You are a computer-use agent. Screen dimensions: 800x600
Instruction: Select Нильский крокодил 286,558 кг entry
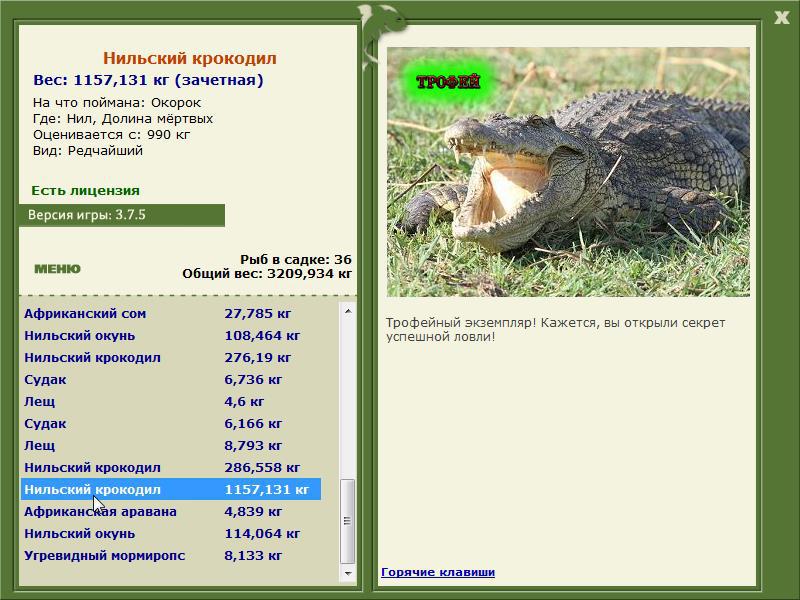tap(171, 467)
